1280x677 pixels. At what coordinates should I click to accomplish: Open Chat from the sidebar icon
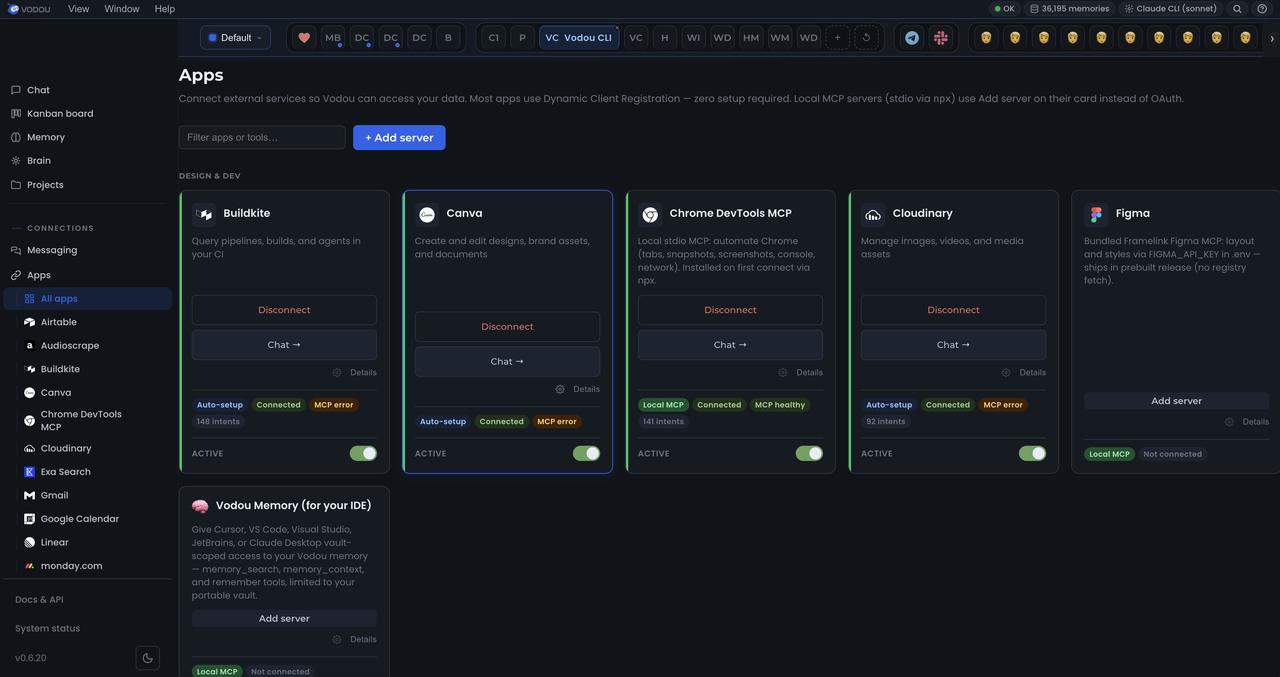15,90
